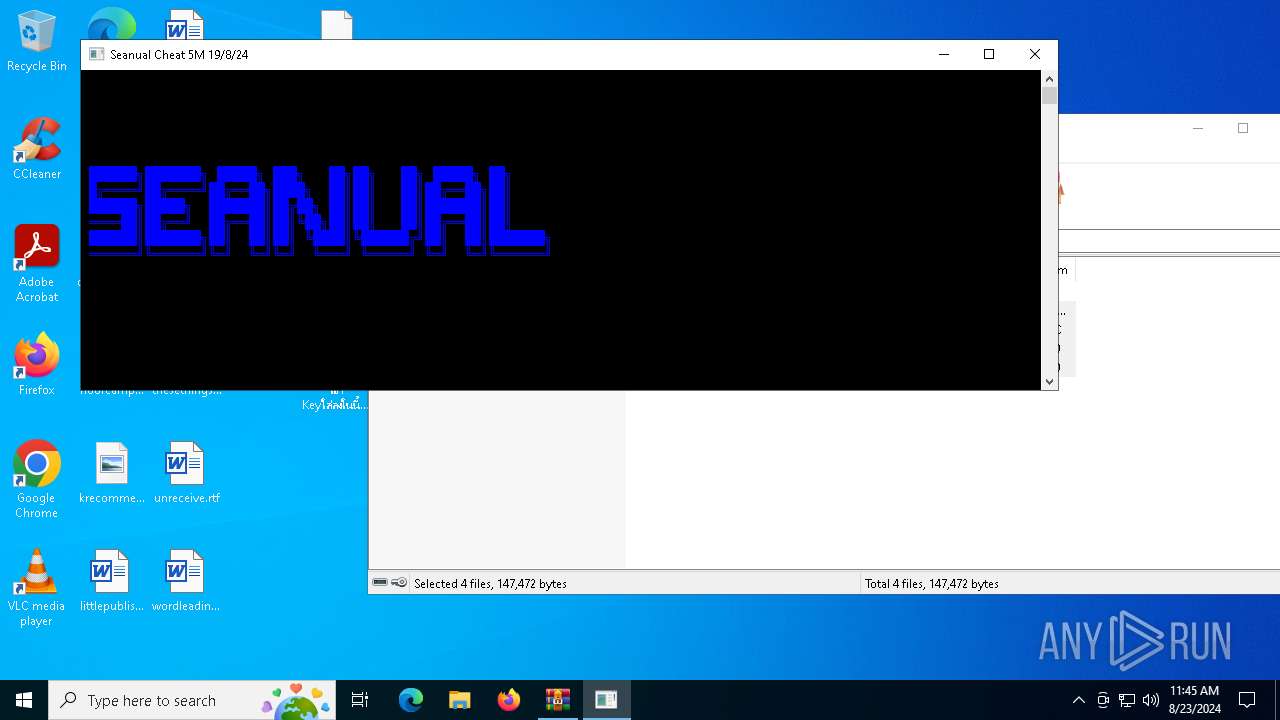Open the Recycle Bin desktop icon
This screenshot has width=1280, height=720.
pos(37,42)
